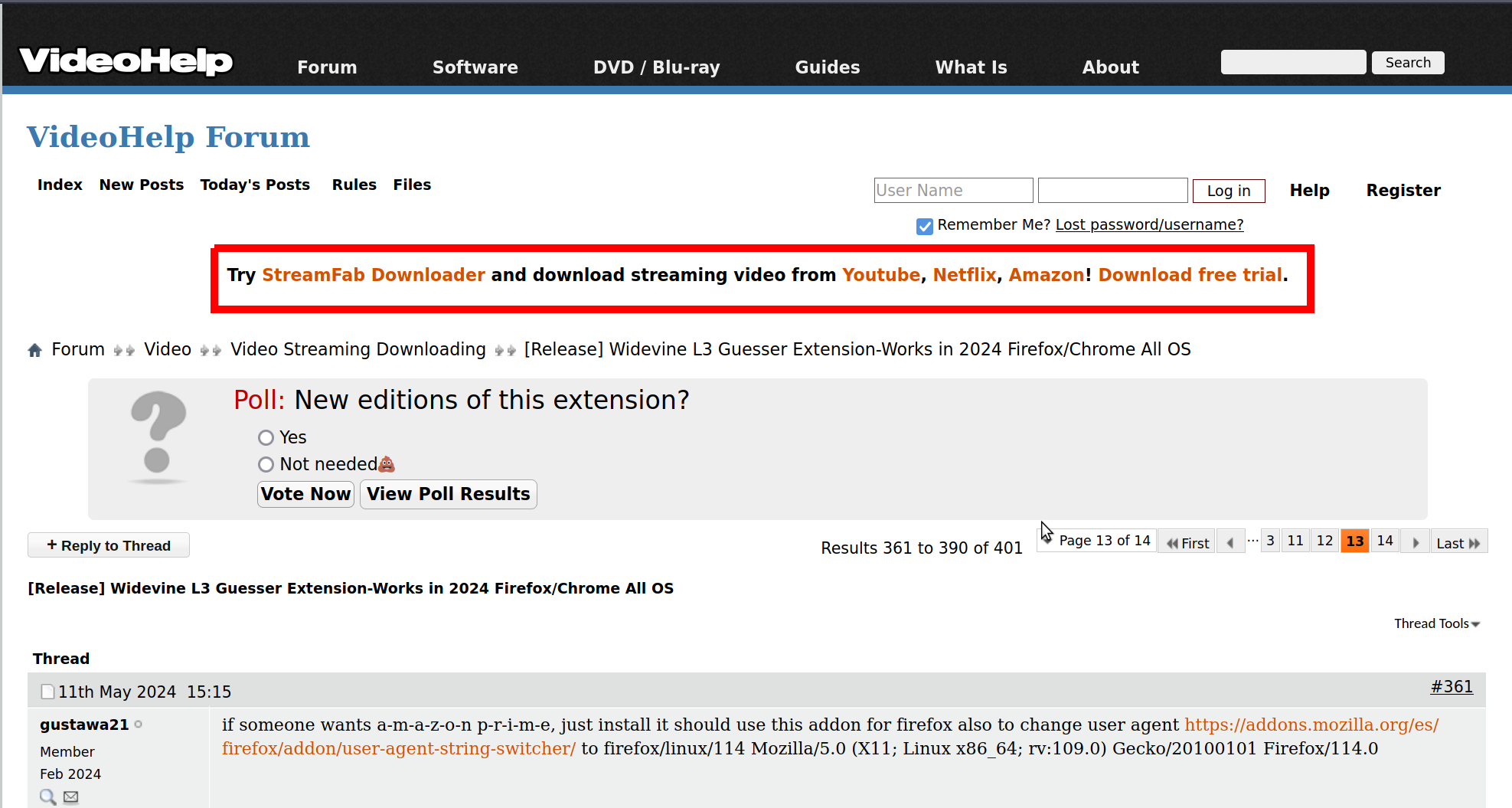Click the Amazon link in the banner

coord(1047,275)
